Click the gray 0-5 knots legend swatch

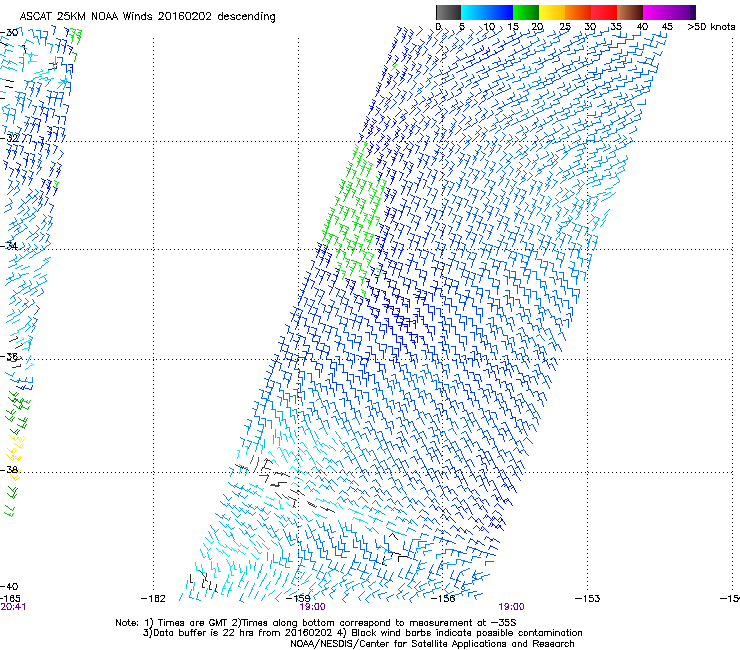[x=449, y=12]
